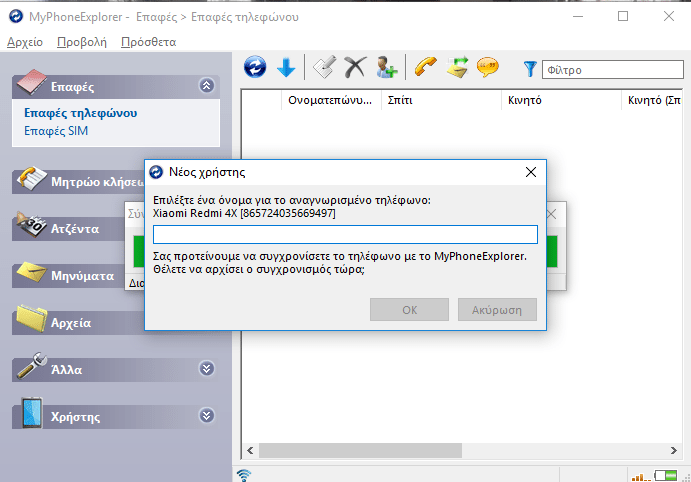Click the scrollbar left arrow

(x=250, y=450)
